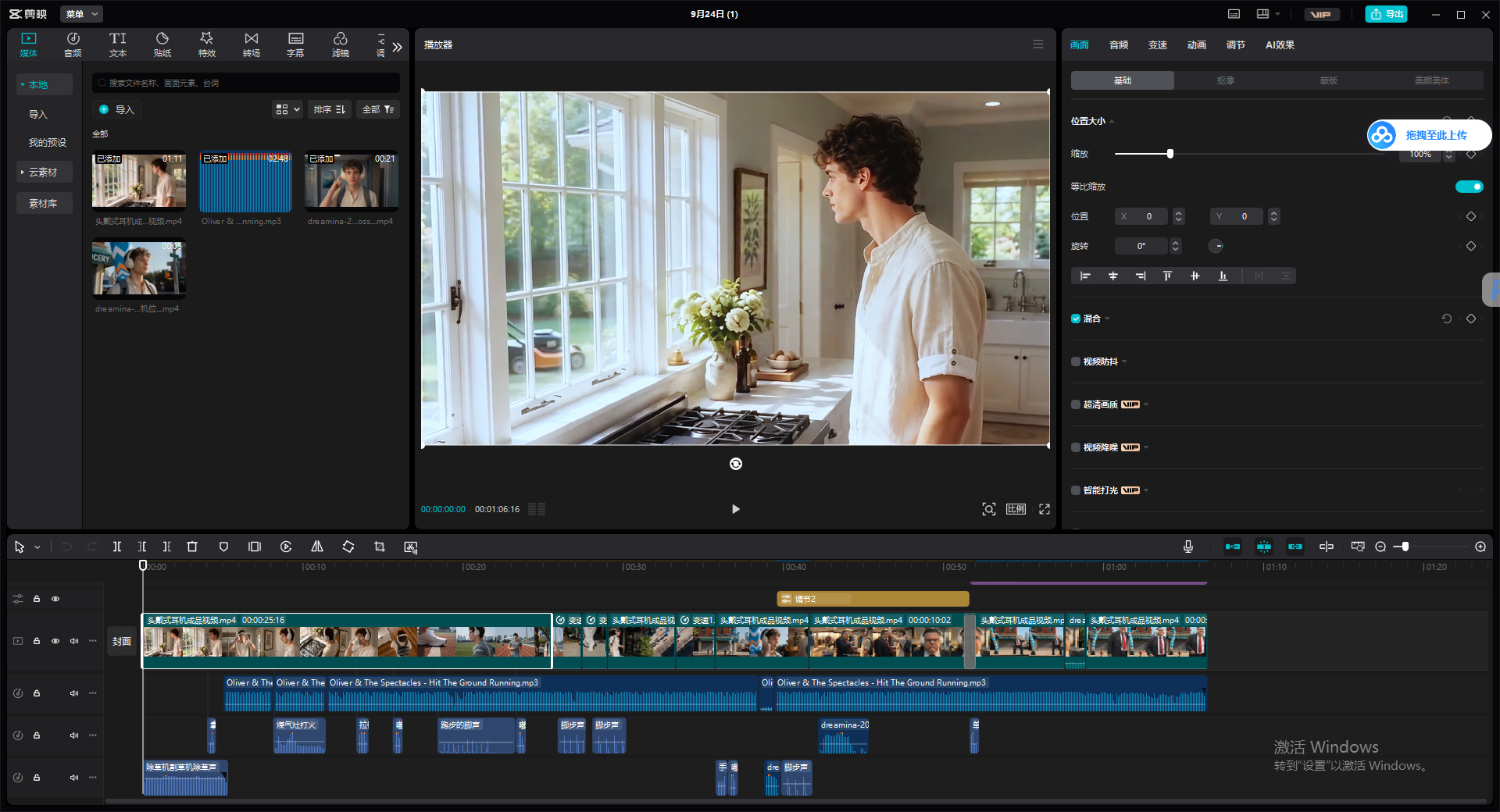Switch to the 抠像 sub-tab
The height and width of the screenshot is (812, 1500).
(1225, 80)
